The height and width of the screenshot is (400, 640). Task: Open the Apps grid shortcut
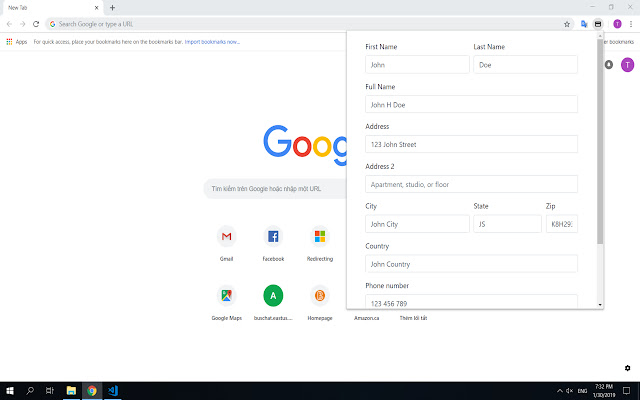point(17,42)
